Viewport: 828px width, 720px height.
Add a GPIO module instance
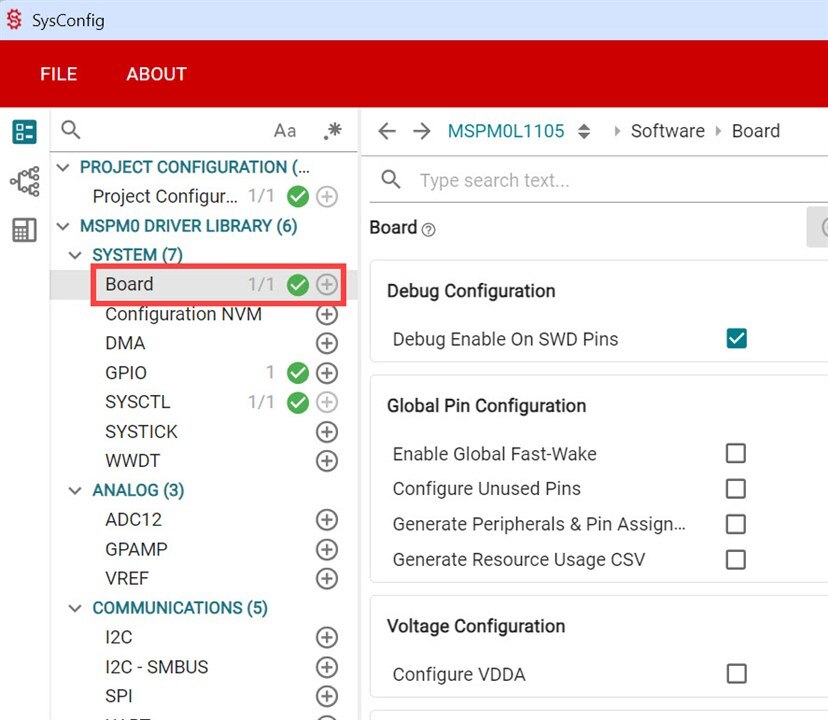click(326, 373)
